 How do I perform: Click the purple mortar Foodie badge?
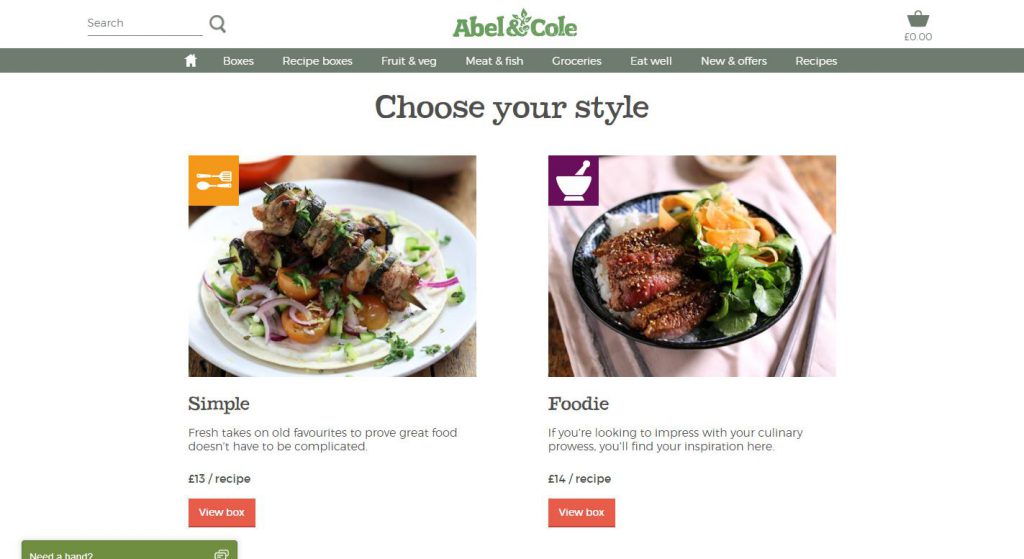click(573, 180)
